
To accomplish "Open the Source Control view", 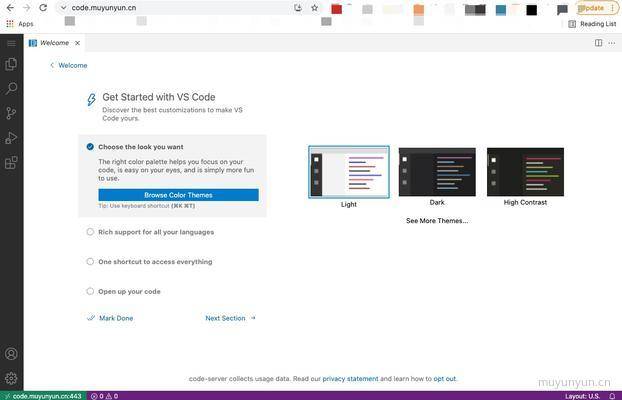I will (11, 113).
